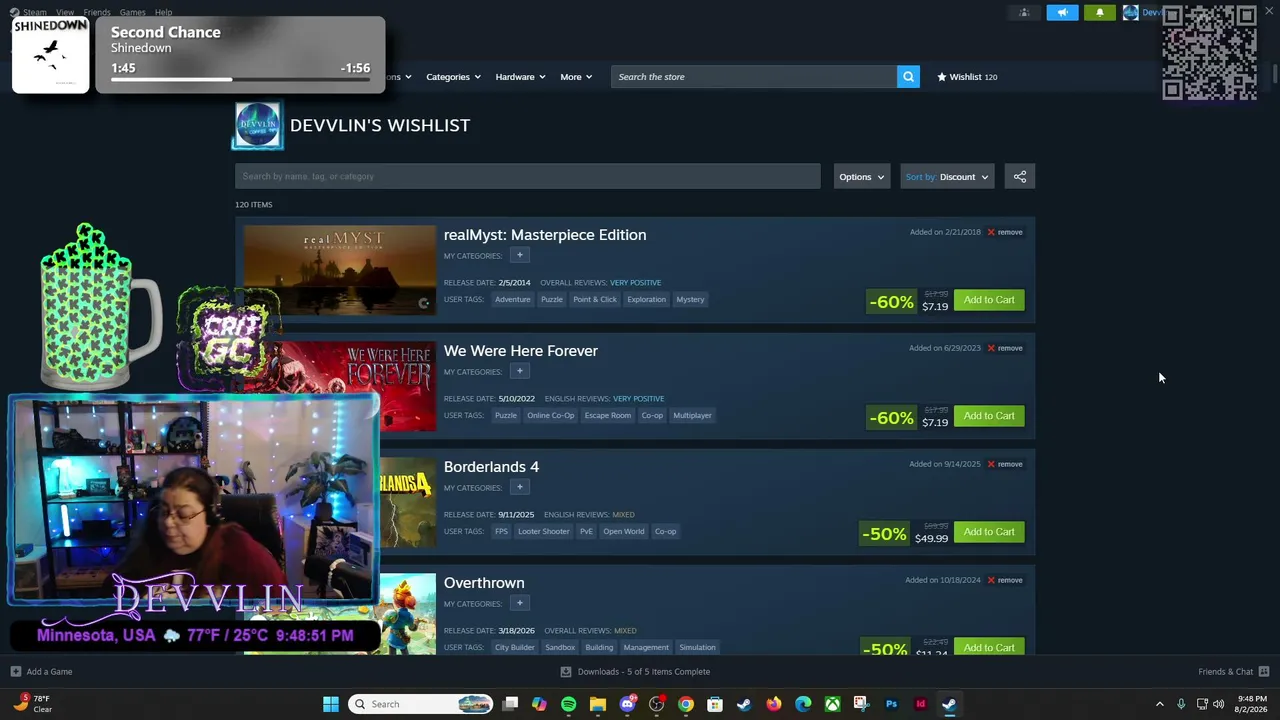Open Photoshop from the taskbar

click(891, 704)
